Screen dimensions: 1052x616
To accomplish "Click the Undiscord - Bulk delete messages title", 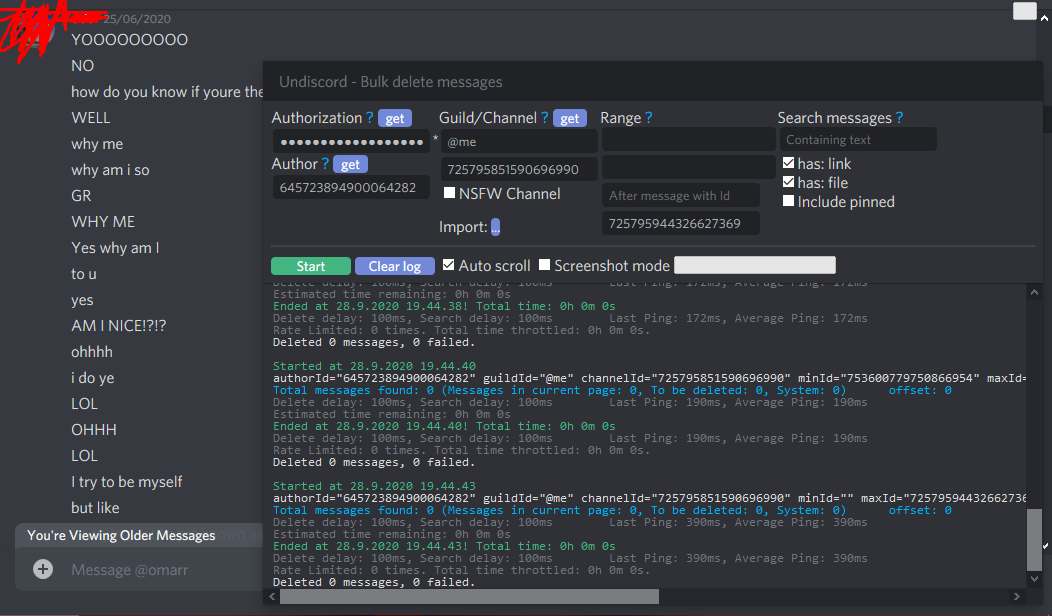I will pyautogui.click(x=390, y=82).
